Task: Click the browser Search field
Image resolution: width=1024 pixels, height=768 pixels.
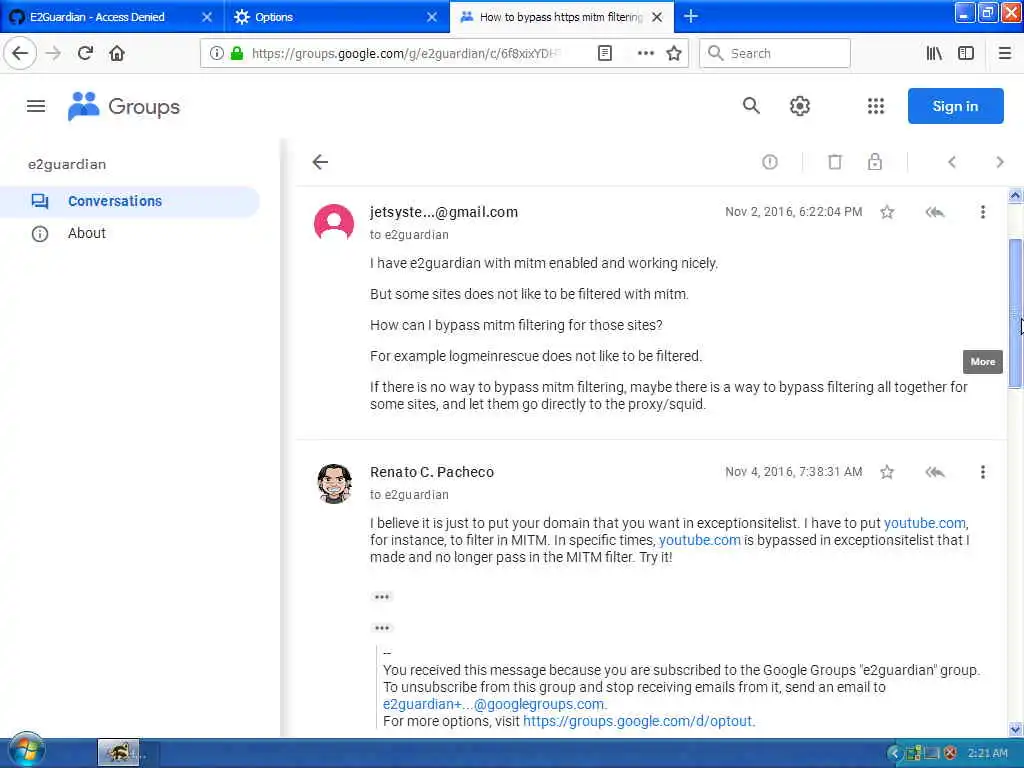Action: point(775,53)
